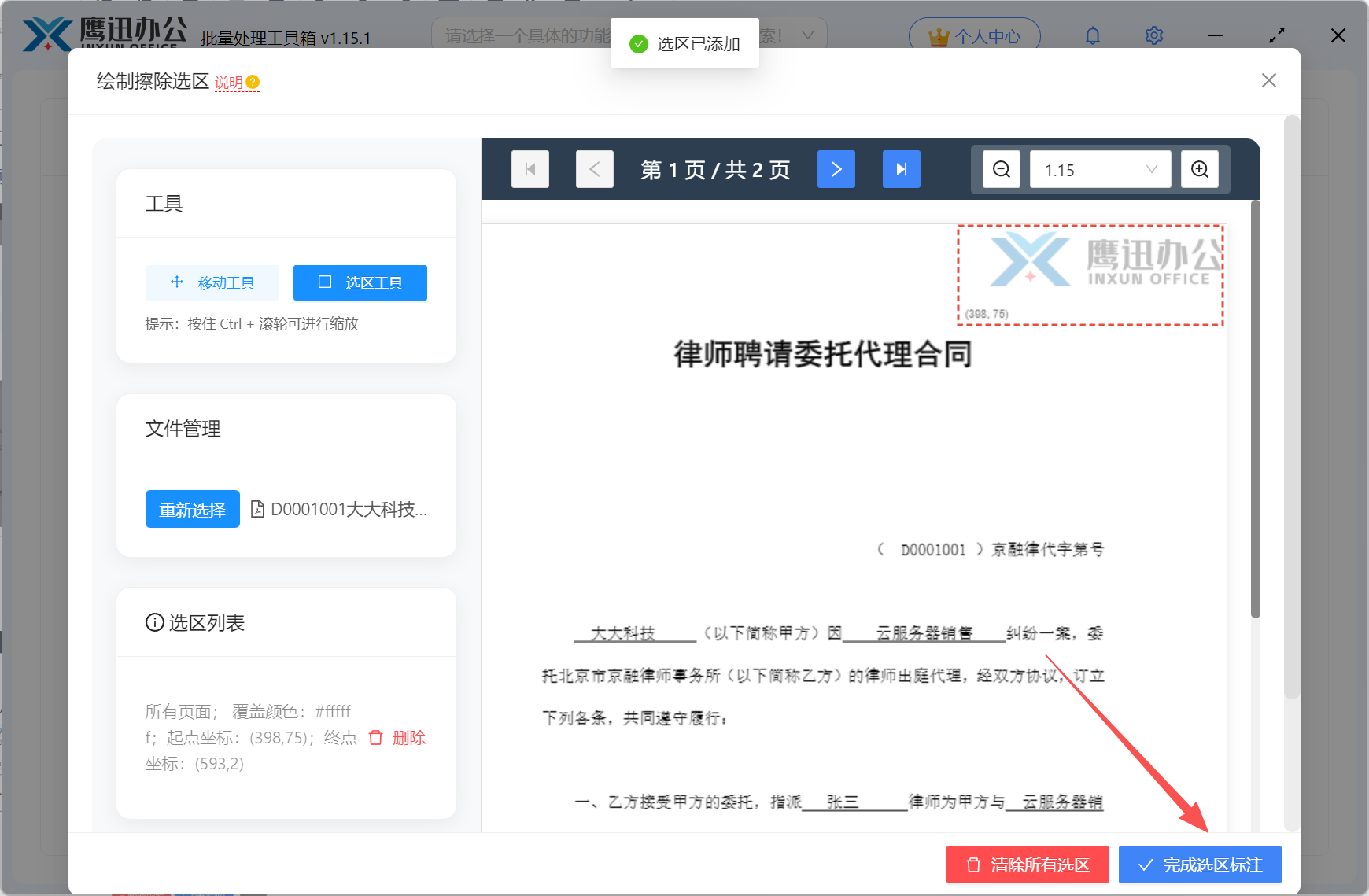This screenshot has width=1369, height=896.
Task: Click the 提示: 按住 Ctrl + 滚轮可进行缩放 hint
Action: [252, 324]
